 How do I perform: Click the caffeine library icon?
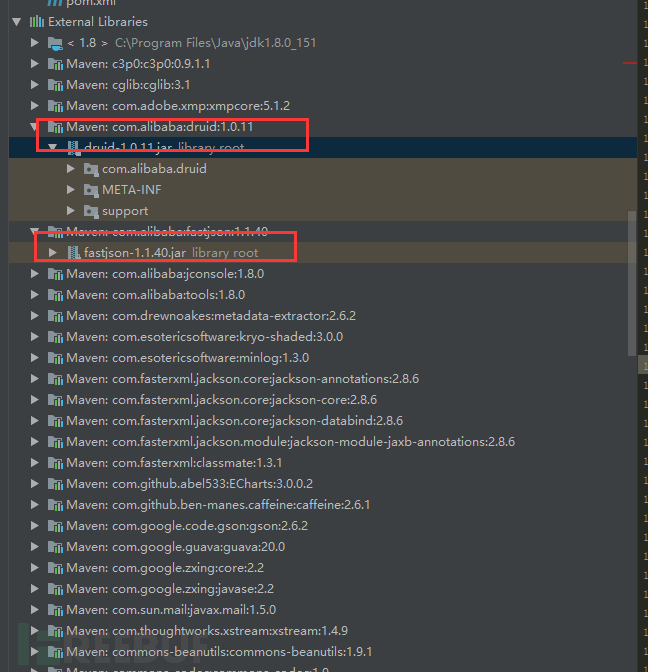point(55,505)
